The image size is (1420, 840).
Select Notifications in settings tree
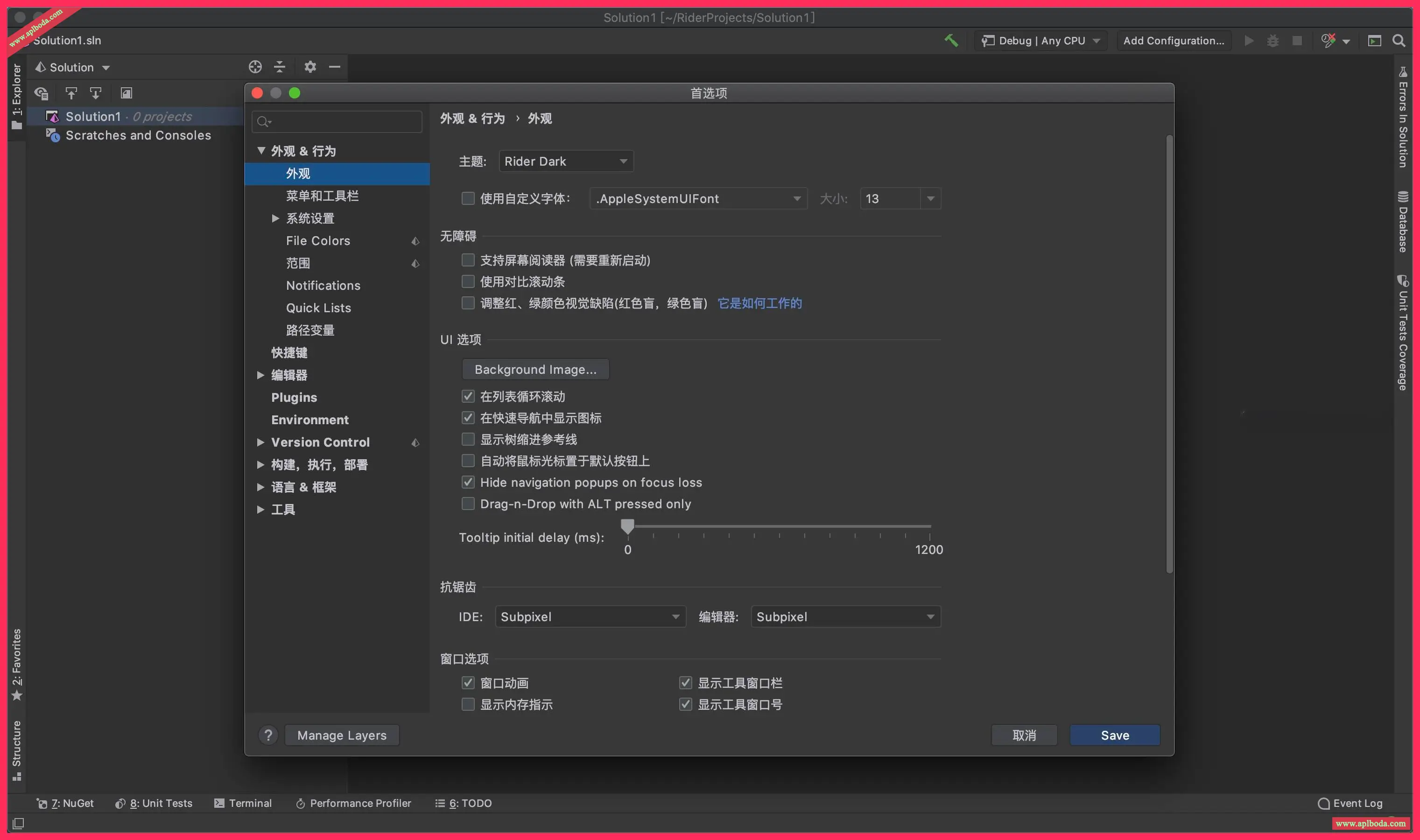click(x=323, y=285)
